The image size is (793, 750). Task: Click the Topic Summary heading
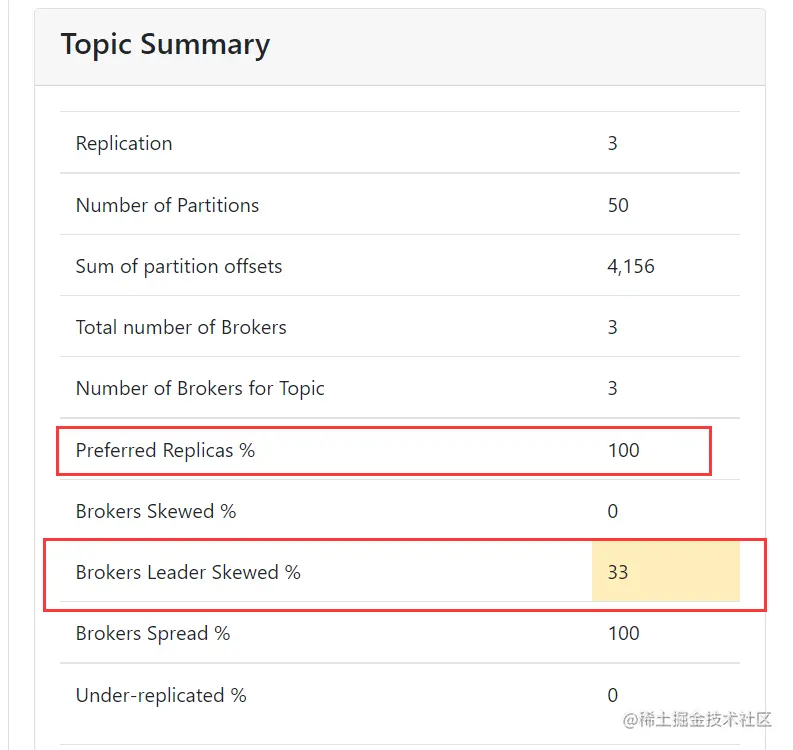[x=165, y=45]
